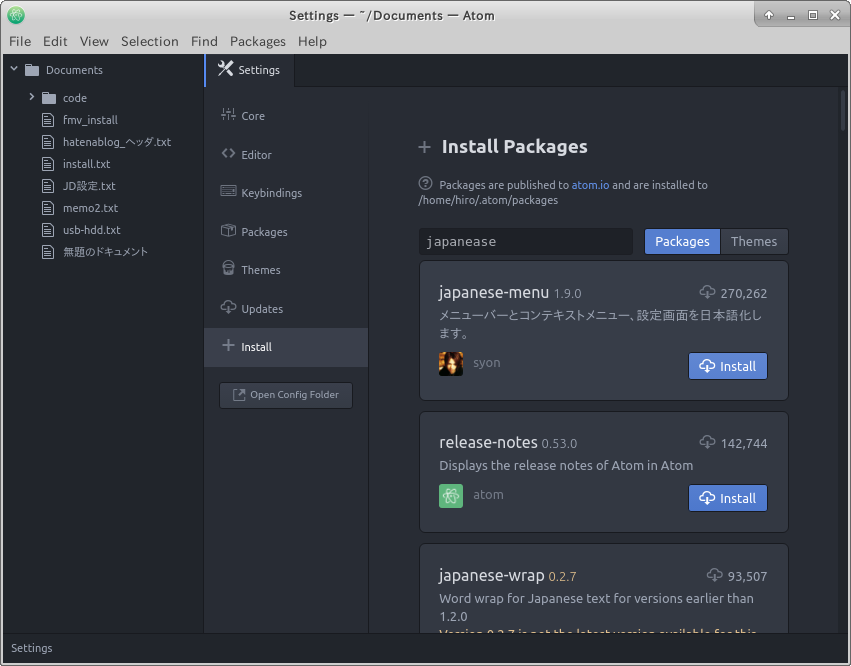Expand the code folder chevron
This screenshot has width=851, height=666.
click(31, 97)
